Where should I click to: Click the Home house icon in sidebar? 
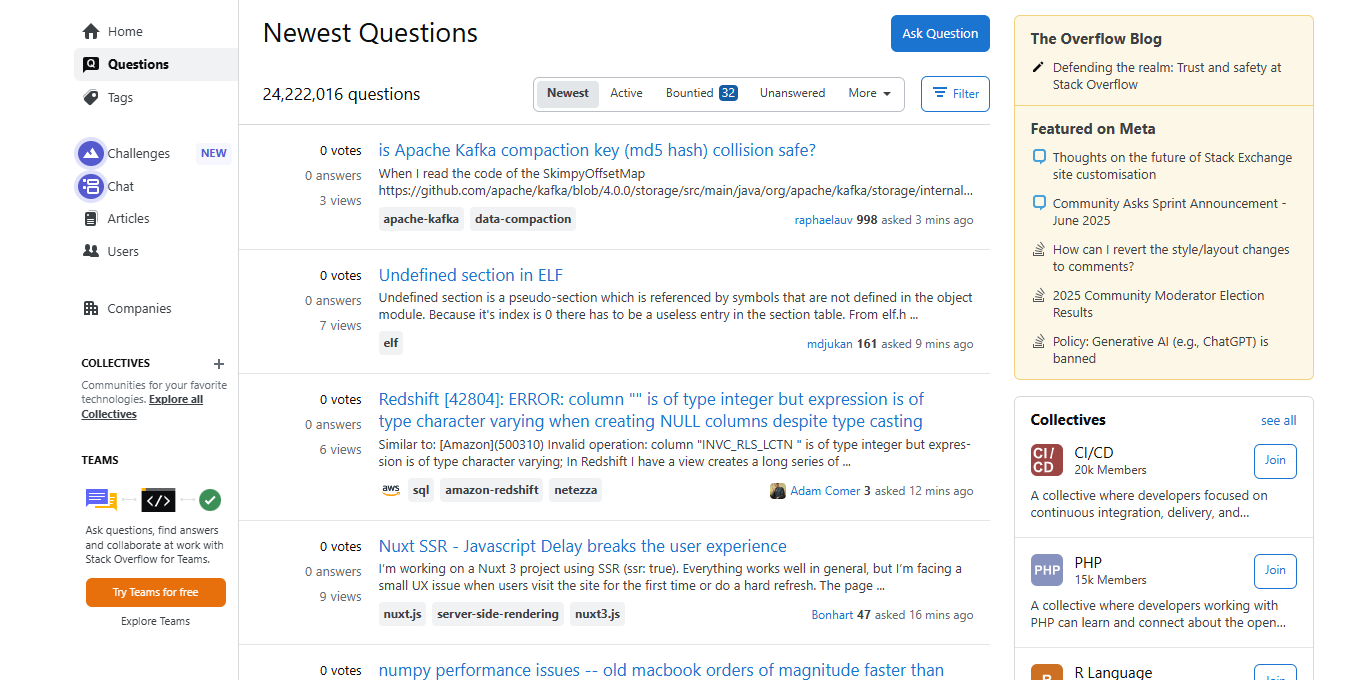coord(91,32)
